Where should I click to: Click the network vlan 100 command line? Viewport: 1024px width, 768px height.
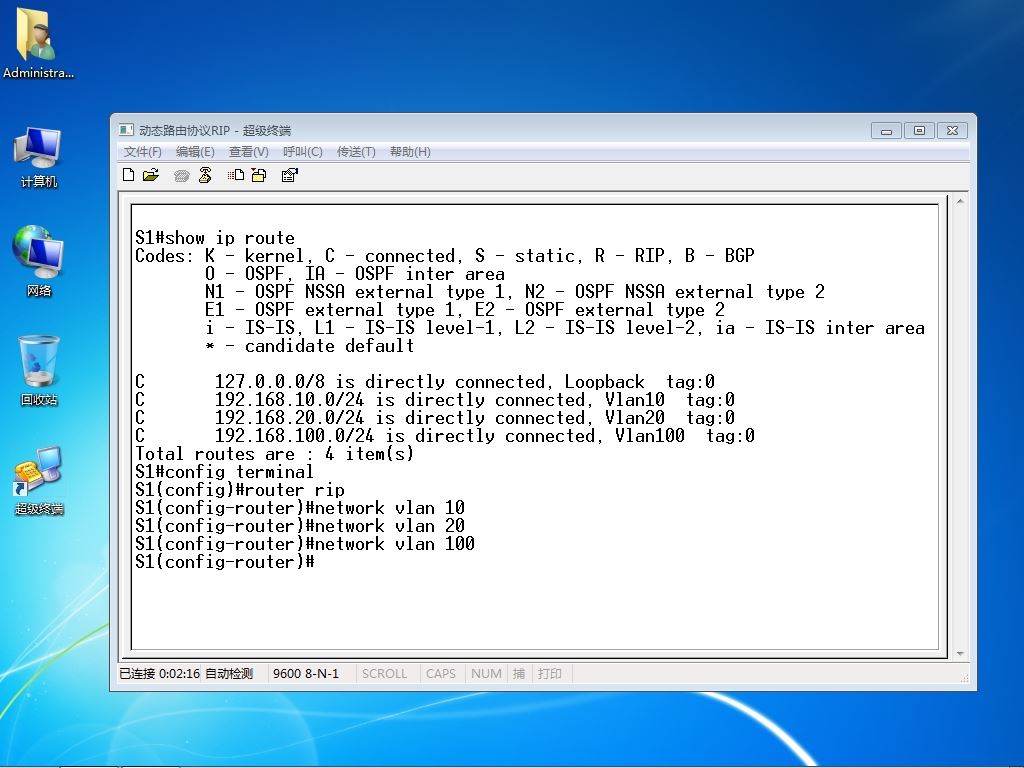305,544
